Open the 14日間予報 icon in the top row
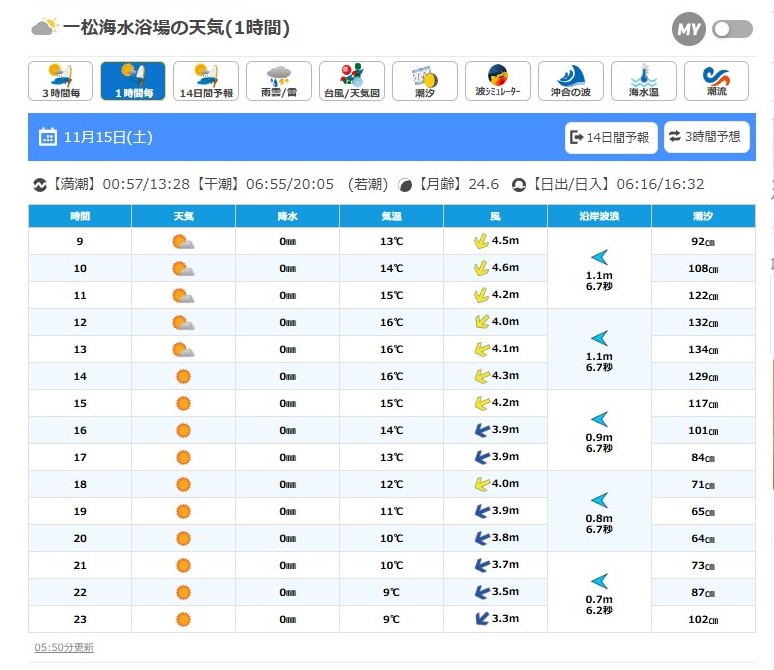This screenshot has height=670, width=774. 206,81
